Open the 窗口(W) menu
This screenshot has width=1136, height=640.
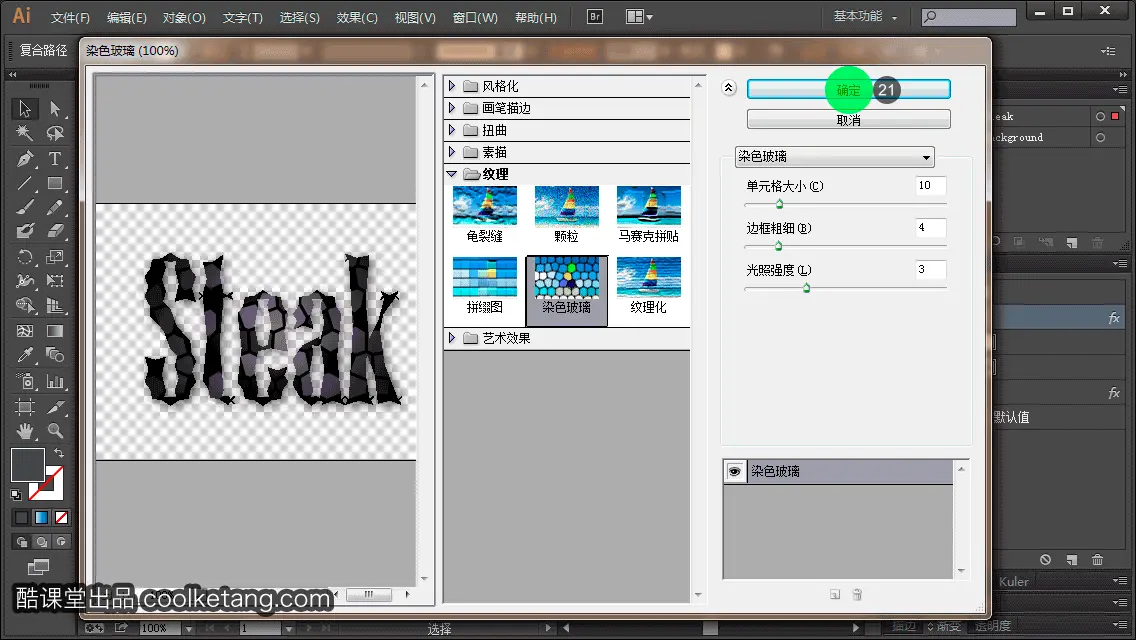[475, 17]
